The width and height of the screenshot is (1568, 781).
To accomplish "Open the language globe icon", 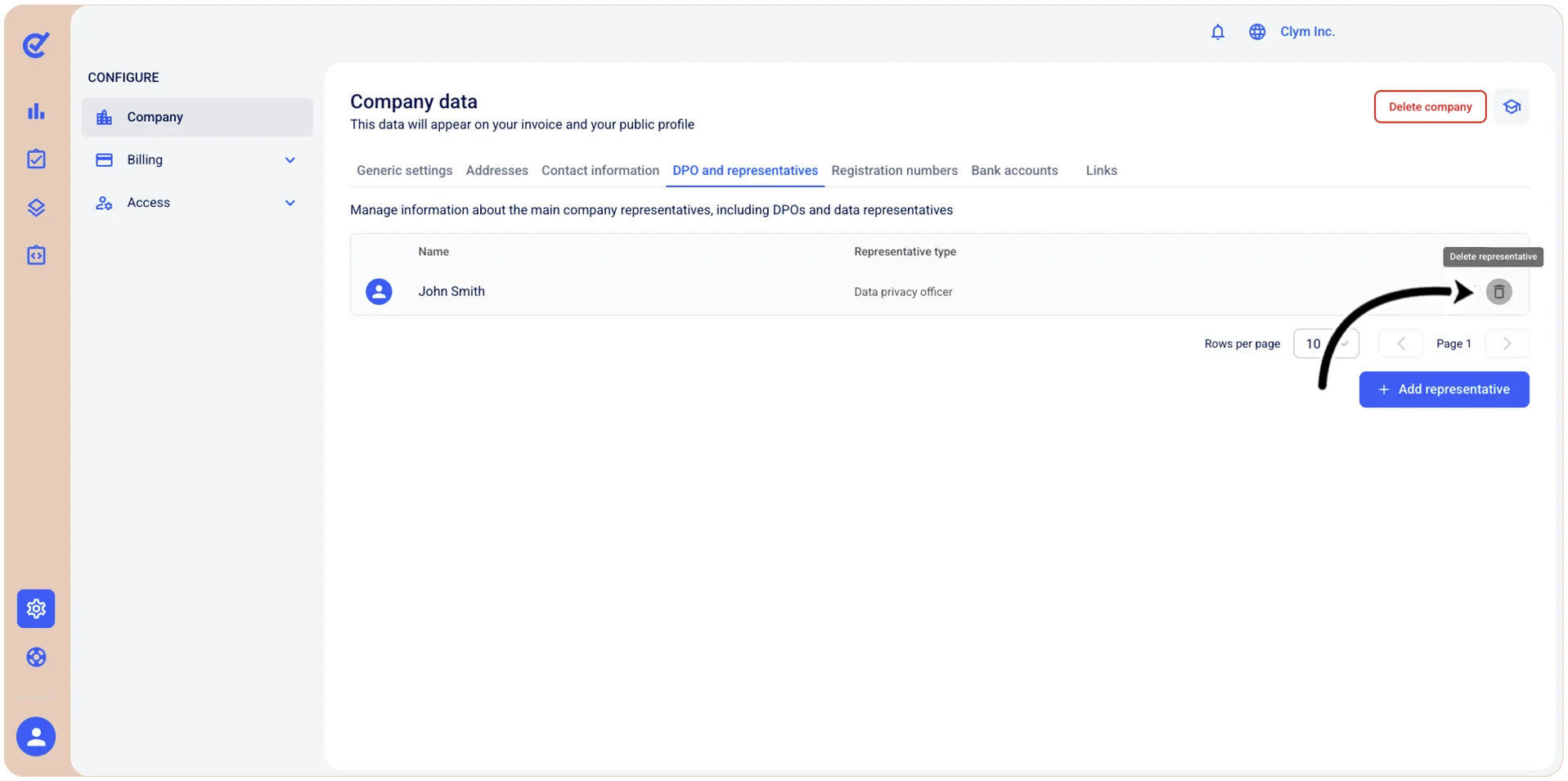I will pos(1256,32).
